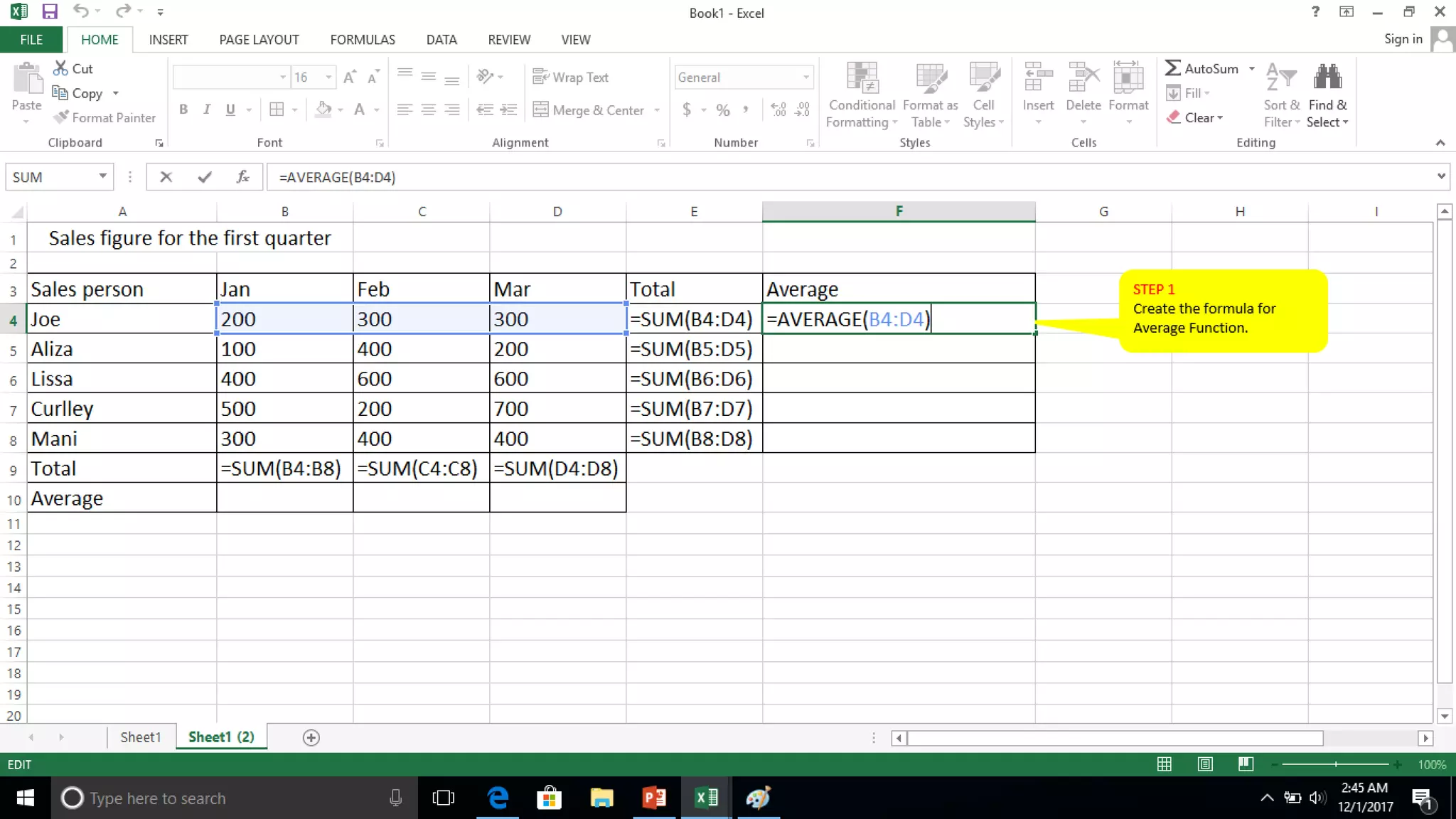Image resolution: width=1456 pixels, height=819 pixels.
Task: Click Save icon in quick access toolbar
Action: point(49,11)
